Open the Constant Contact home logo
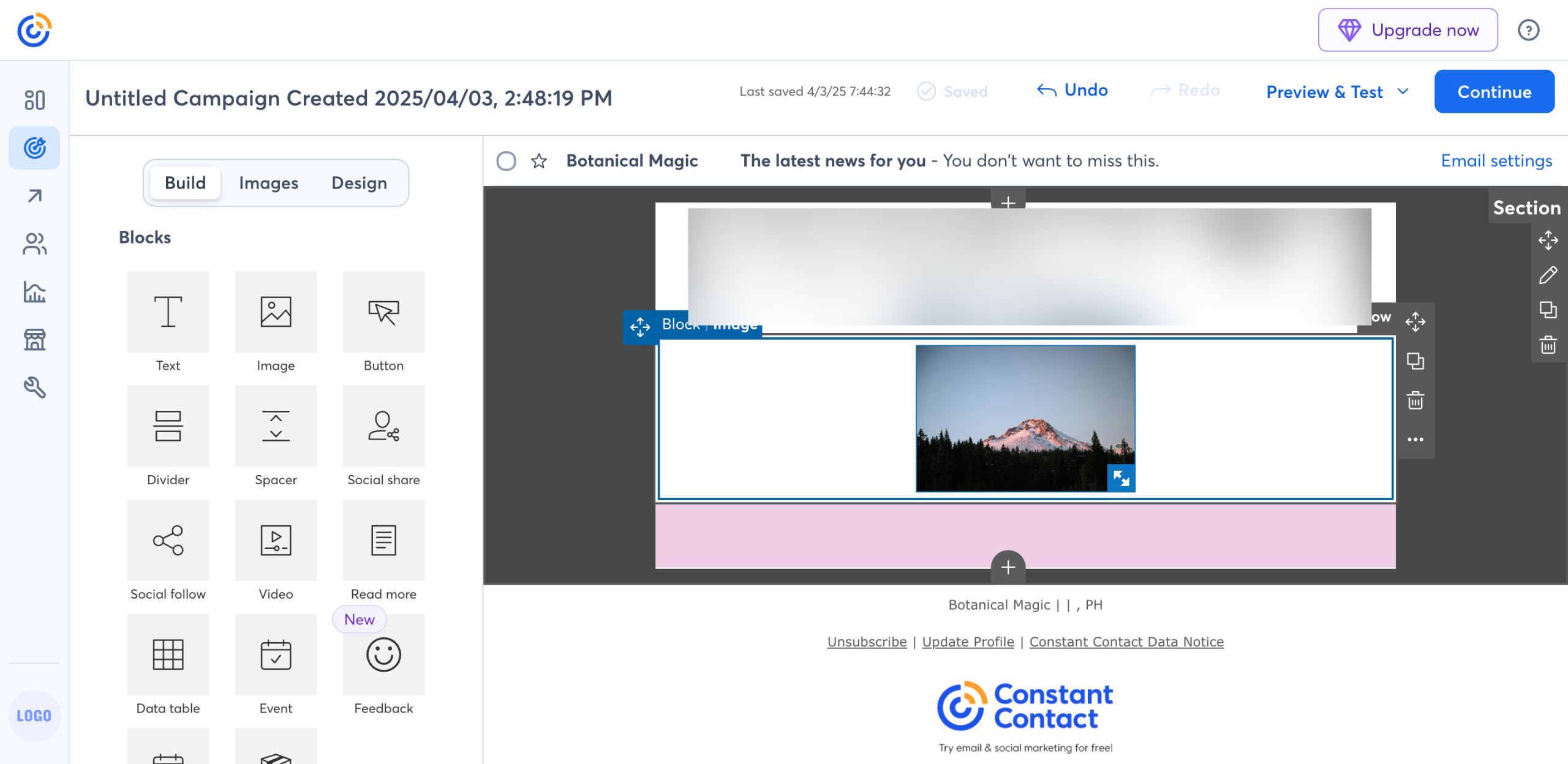Viewport: 1568px width, 764px height. coord(34,30)
